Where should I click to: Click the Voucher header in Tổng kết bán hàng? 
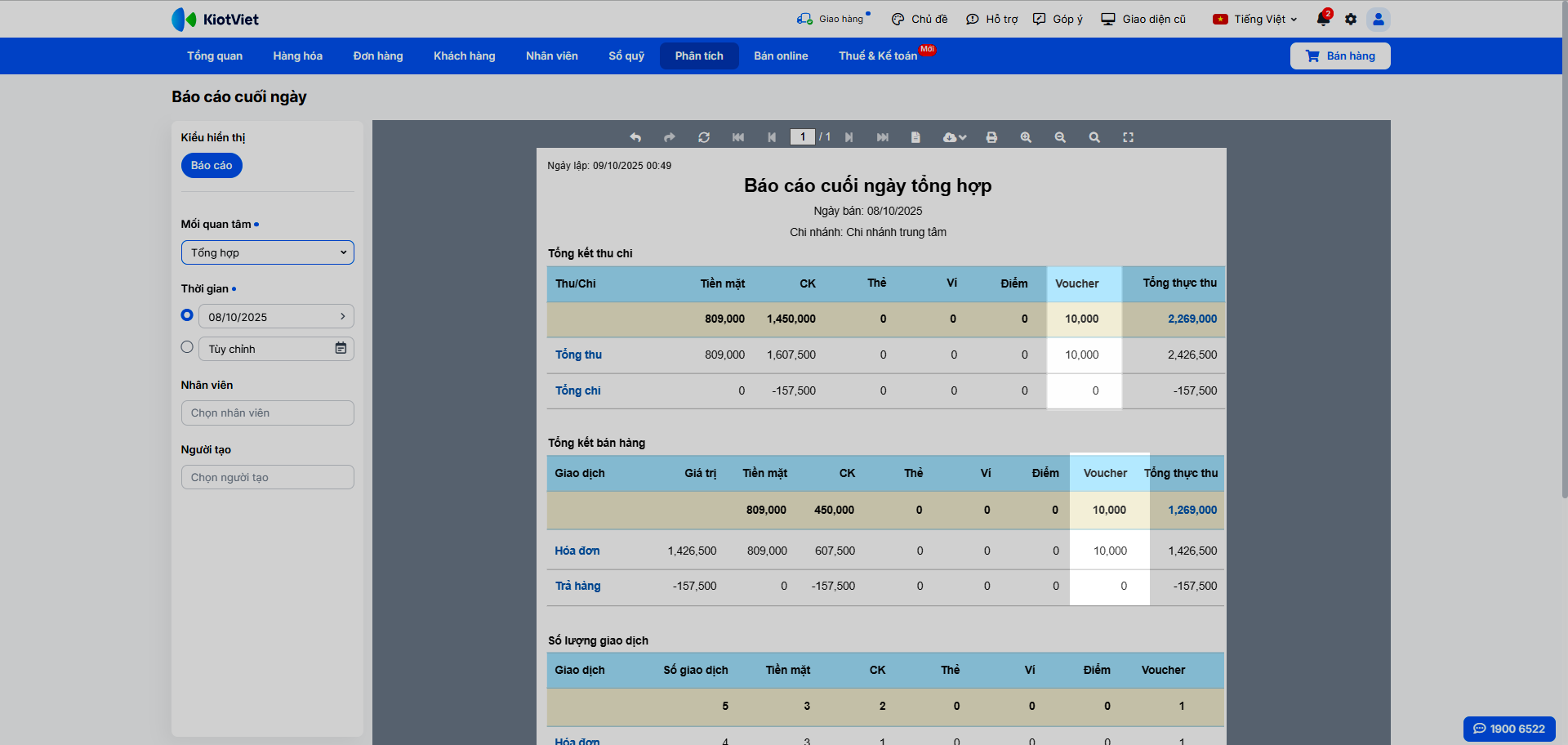[x=1105, y=473]
